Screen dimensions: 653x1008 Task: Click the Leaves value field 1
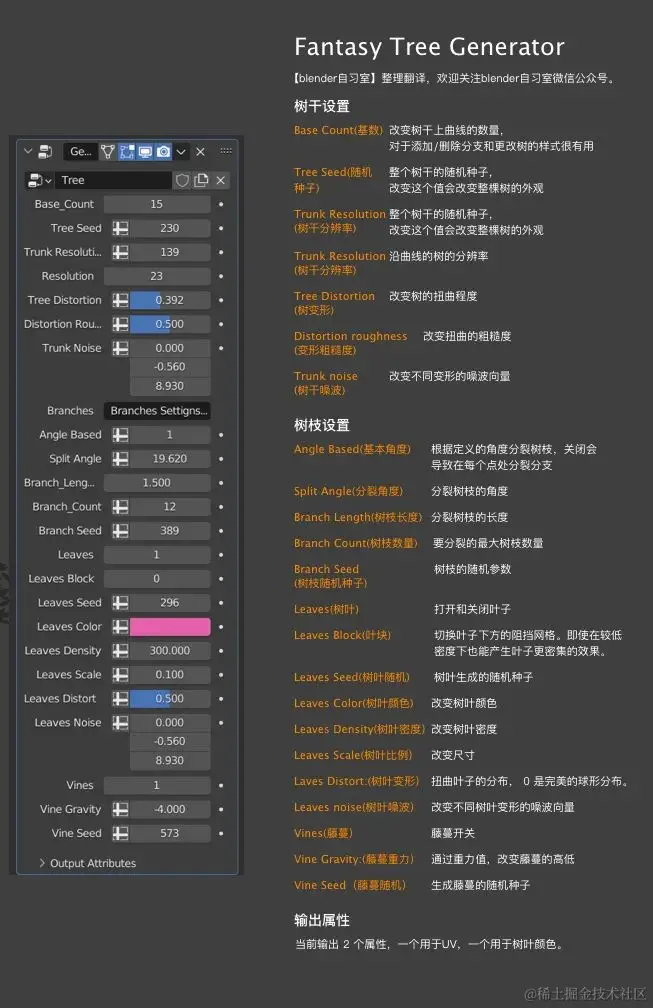157,555
